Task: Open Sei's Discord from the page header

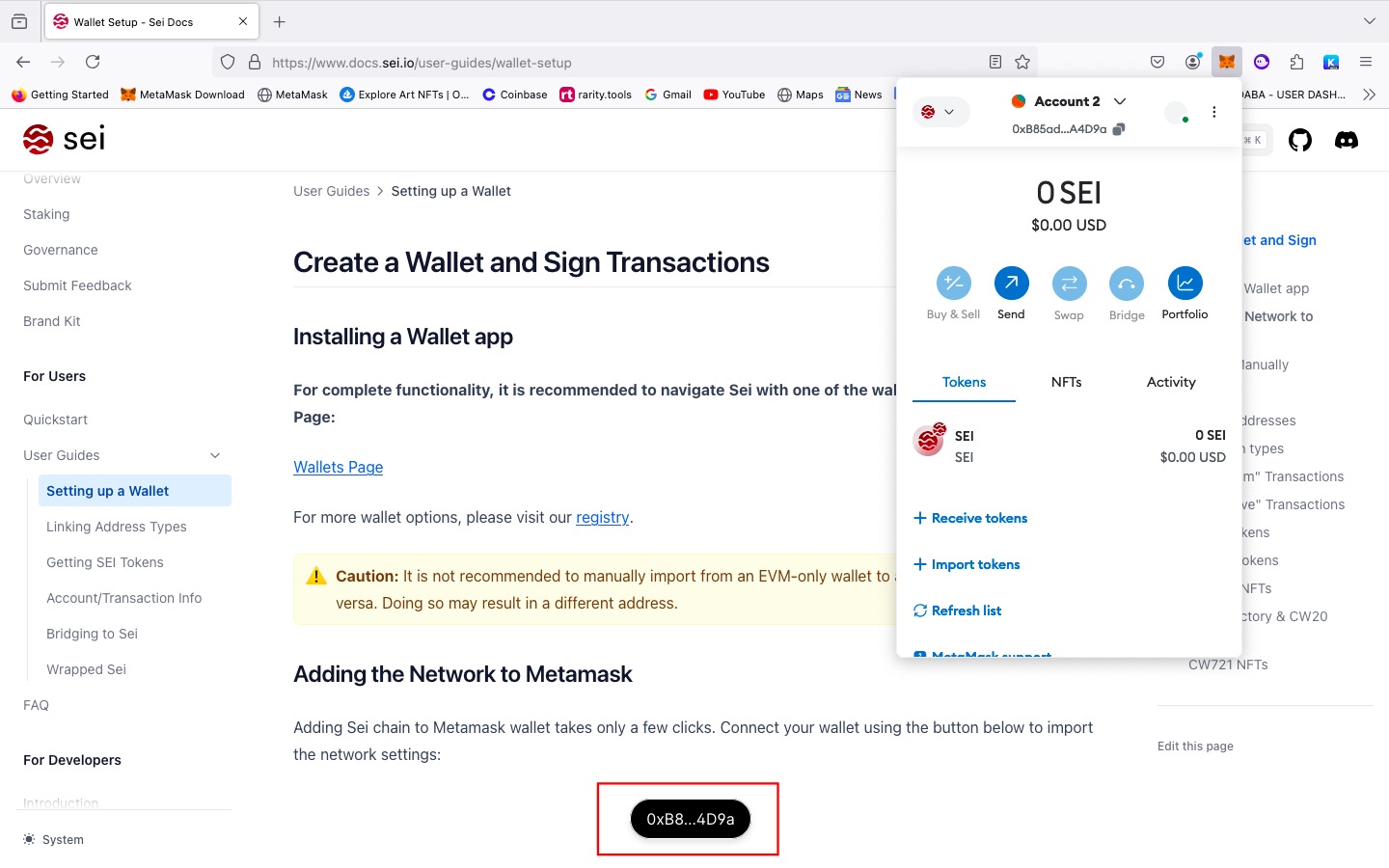Action: coord(1347,139)
